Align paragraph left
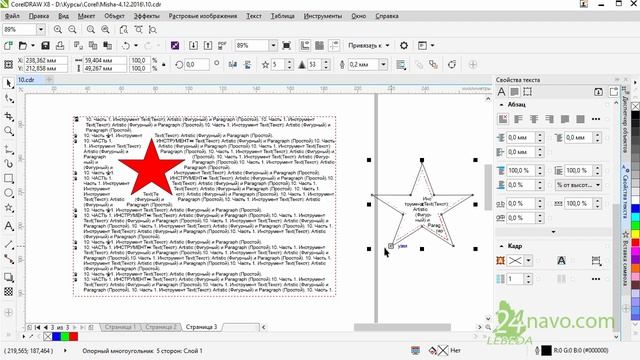The width and height of the screenshot is (640, 360). [518, 119]
